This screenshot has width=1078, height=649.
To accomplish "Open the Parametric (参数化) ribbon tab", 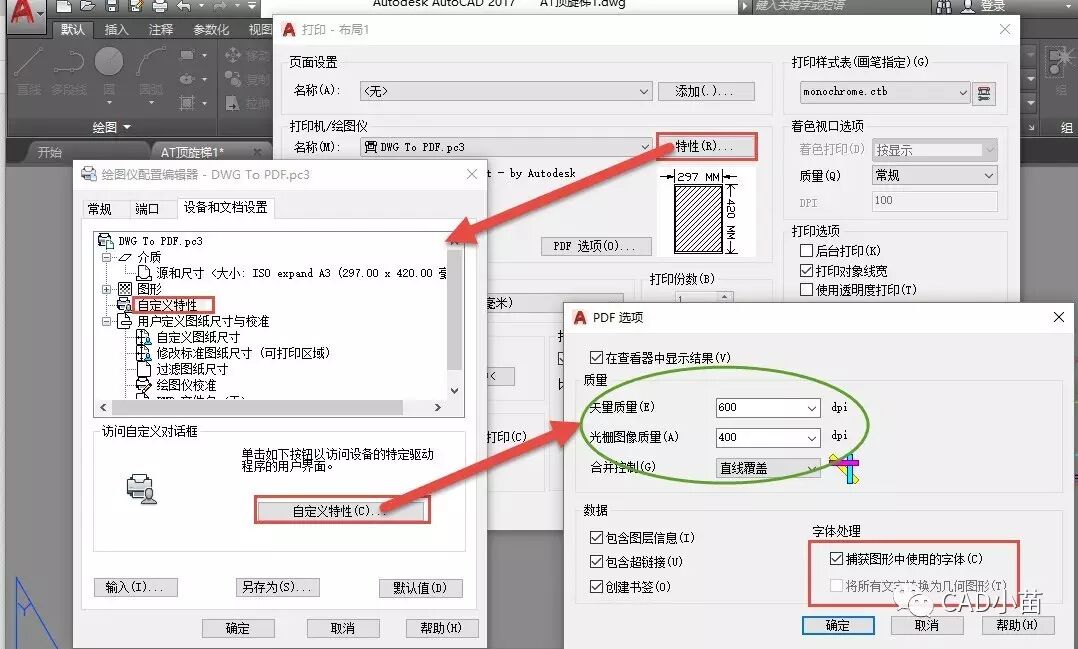I will [x=211, y=30].
